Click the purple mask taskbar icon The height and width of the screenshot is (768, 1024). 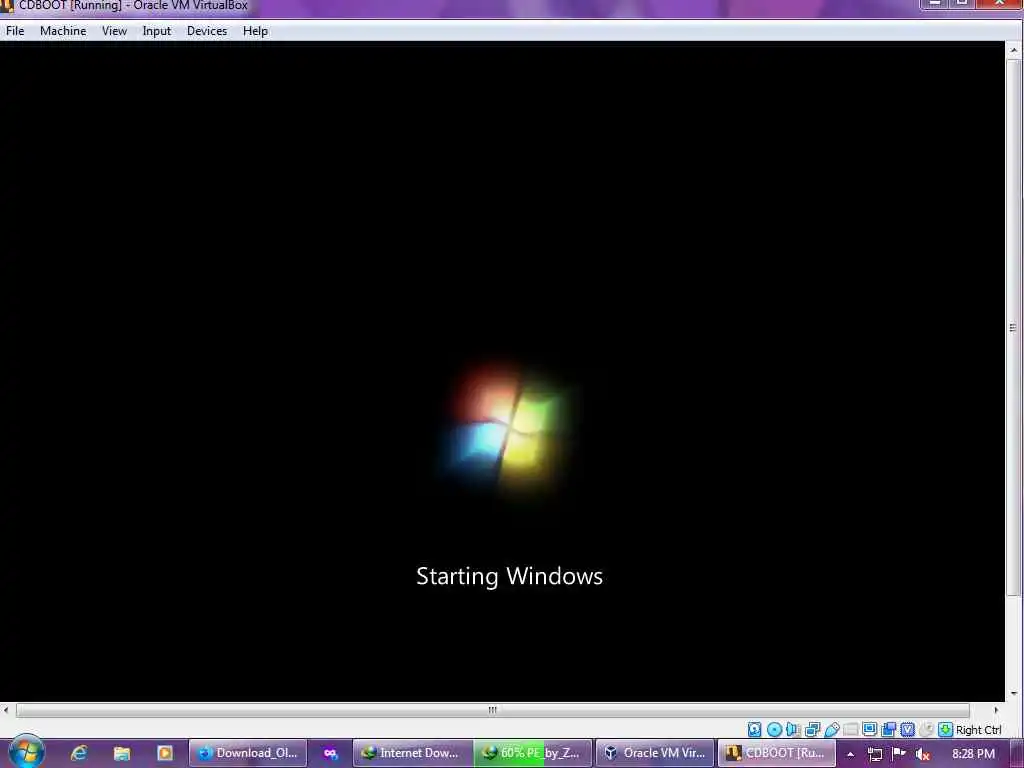(x=330, y=753)
